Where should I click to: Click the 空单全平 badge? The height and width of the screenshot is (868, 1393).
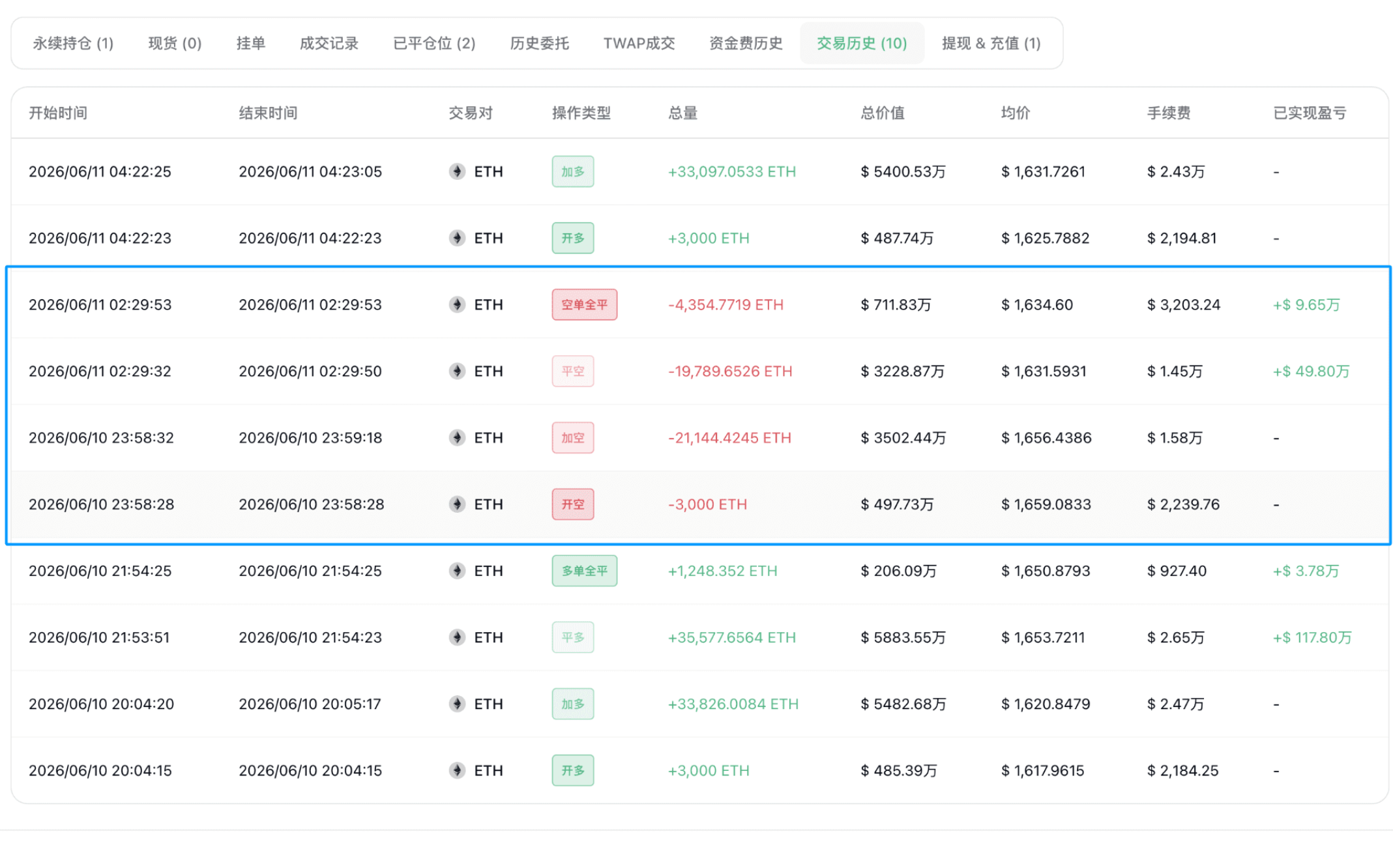[x=584, y=304]
